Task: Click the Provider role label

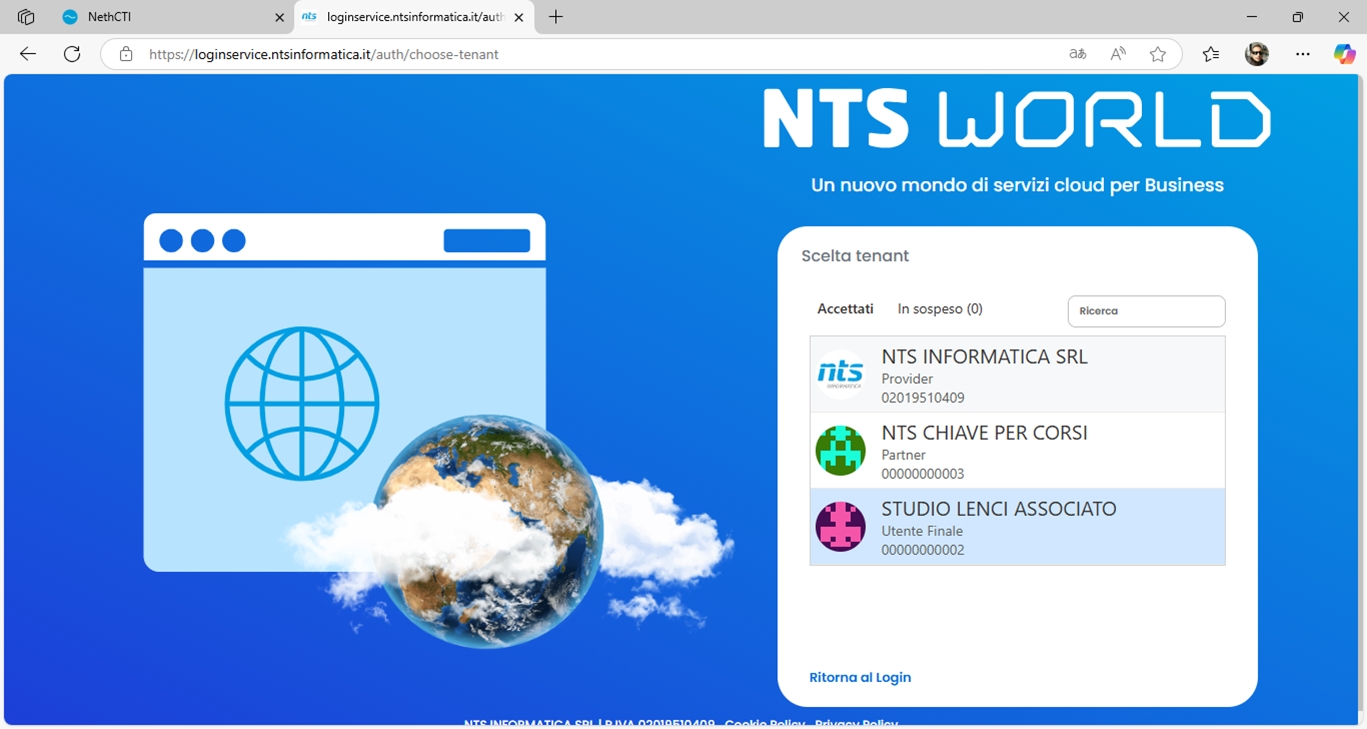Action: click(x=907, y=379)
